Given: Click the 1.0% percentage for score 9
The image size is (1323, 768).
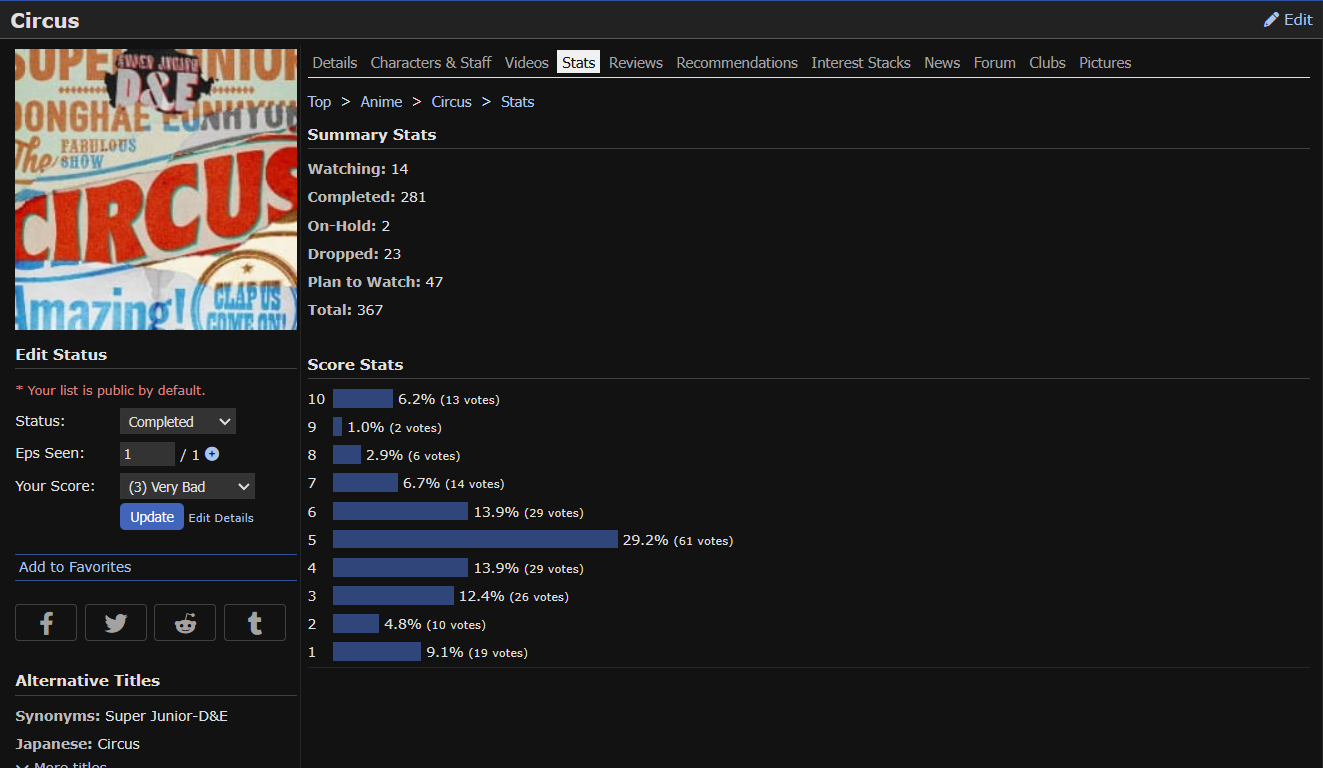Looking at the screenshot, I should click(365, 427).
